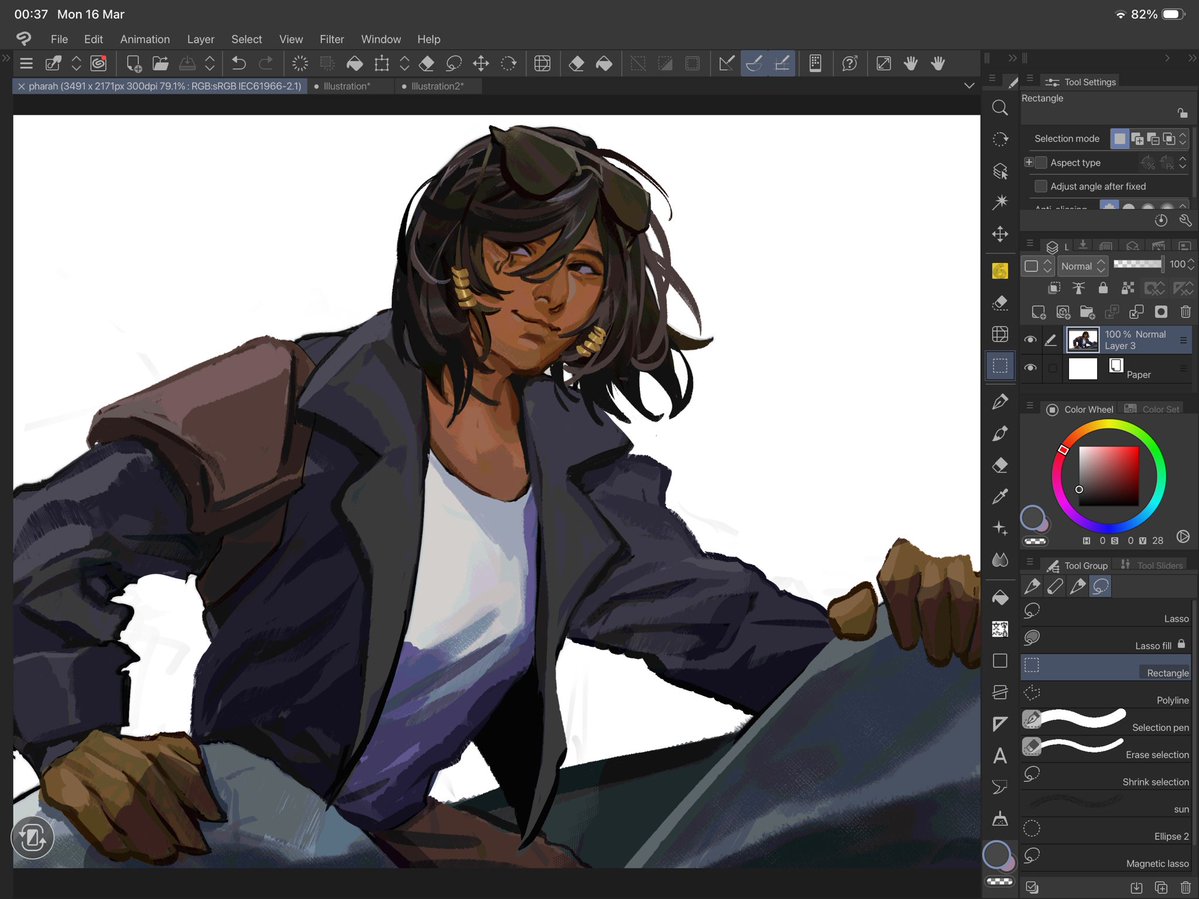
Task: Hide Layer 3 with eye icon
Action: pyautogui.click(x=1030, y=340)
